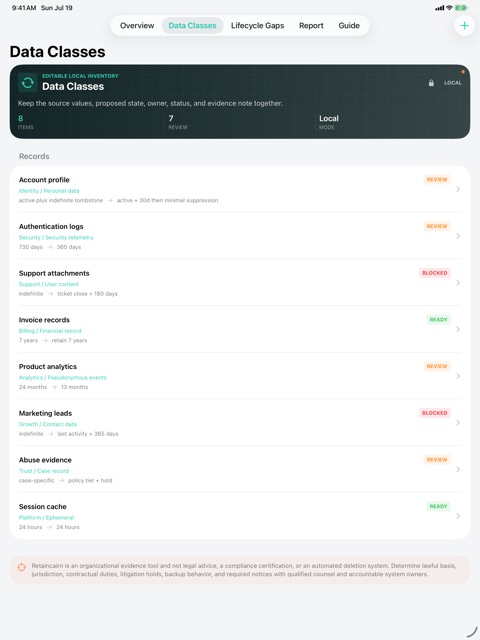The width and height of the screenshot is (480, 640).
Task: Click READY badge on Invoice records
Action: tap(438, 320)
